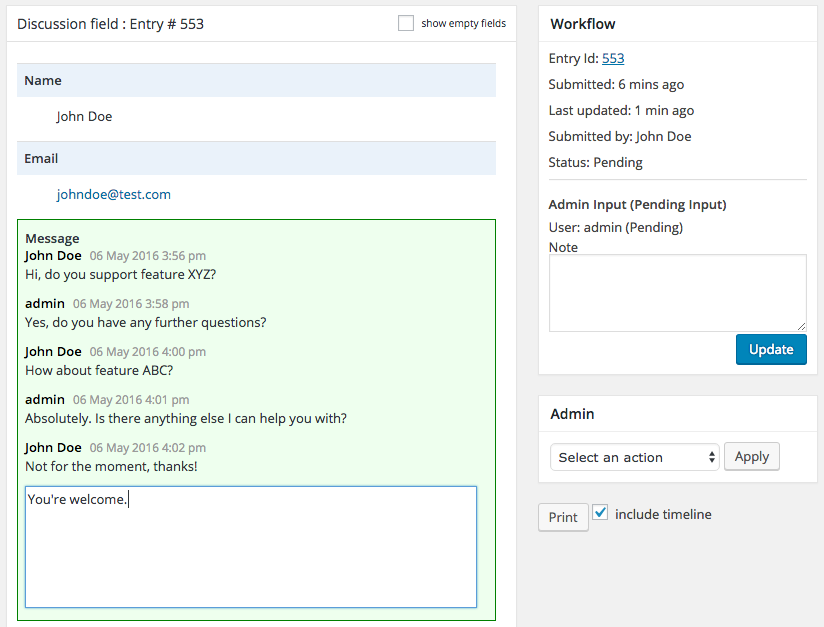Click the Status: Pending text

pos(595,163)
